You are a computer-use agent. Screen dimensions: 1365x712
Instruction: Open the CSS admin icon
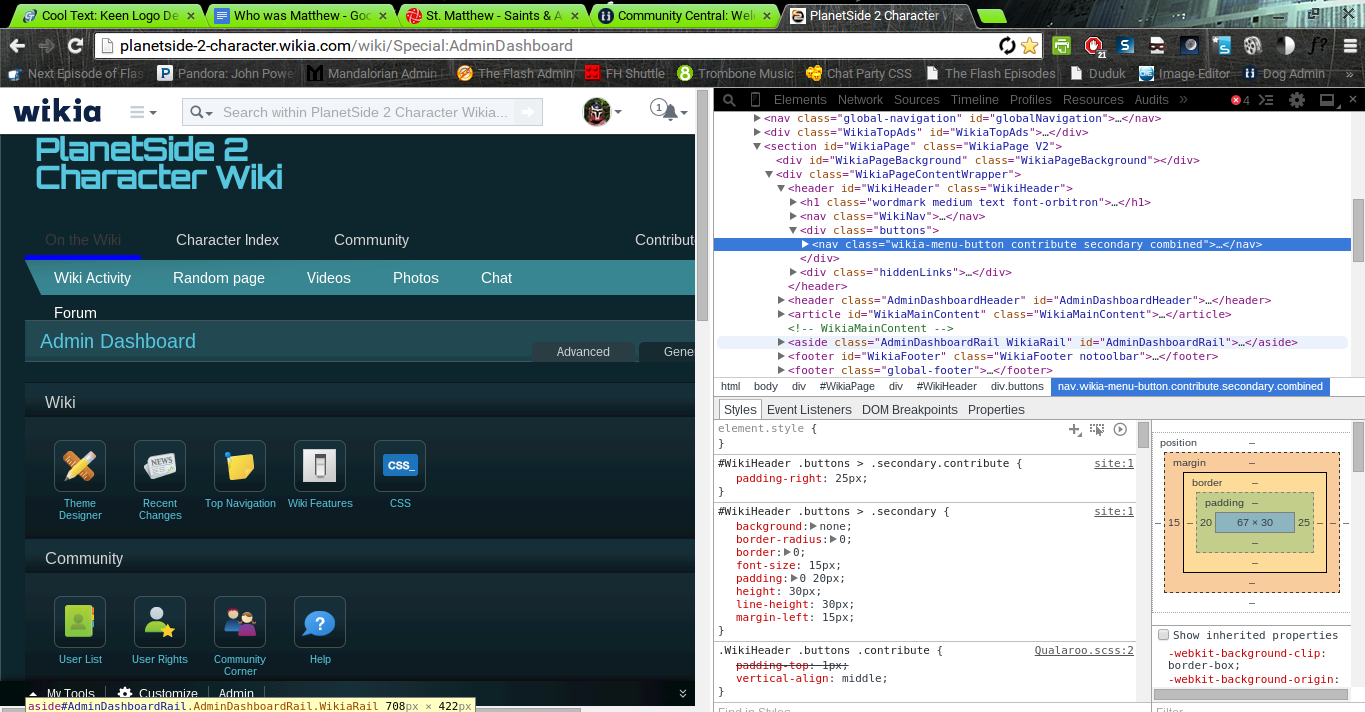tap(400, 466)
